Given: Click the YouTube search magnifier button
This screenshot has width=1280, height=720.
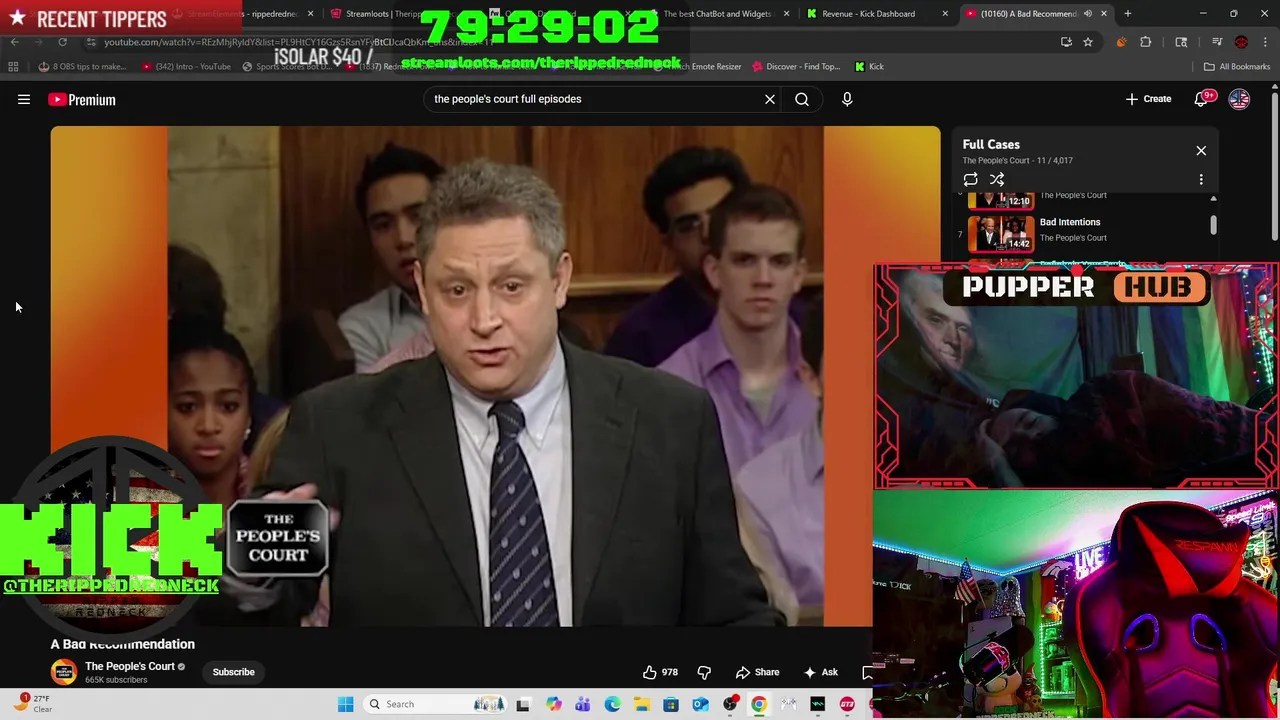Looking at the screenshot, I should coord(802,99).
